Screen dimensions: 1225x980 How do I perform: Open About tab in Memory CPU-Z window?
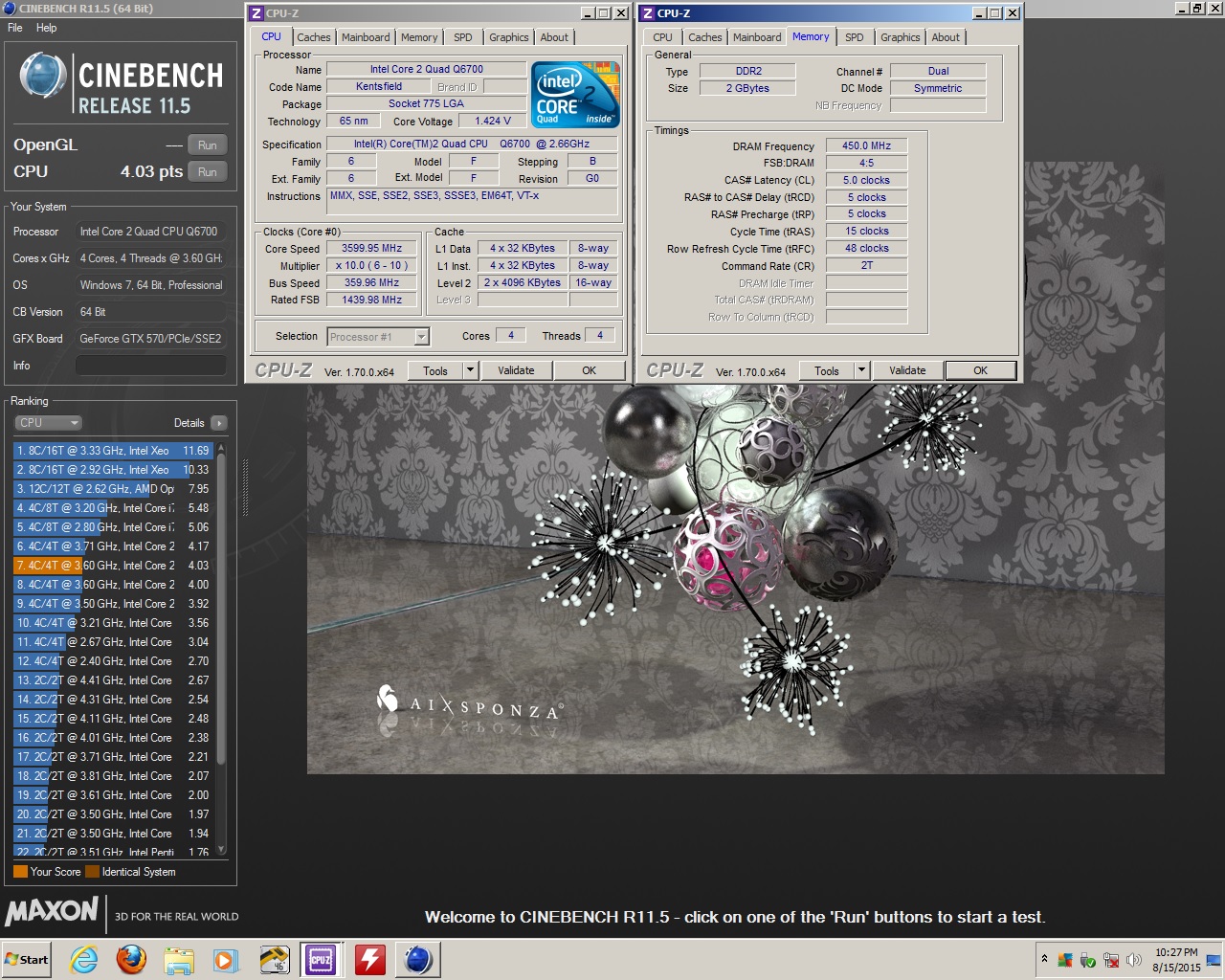(x=946, y=37)
